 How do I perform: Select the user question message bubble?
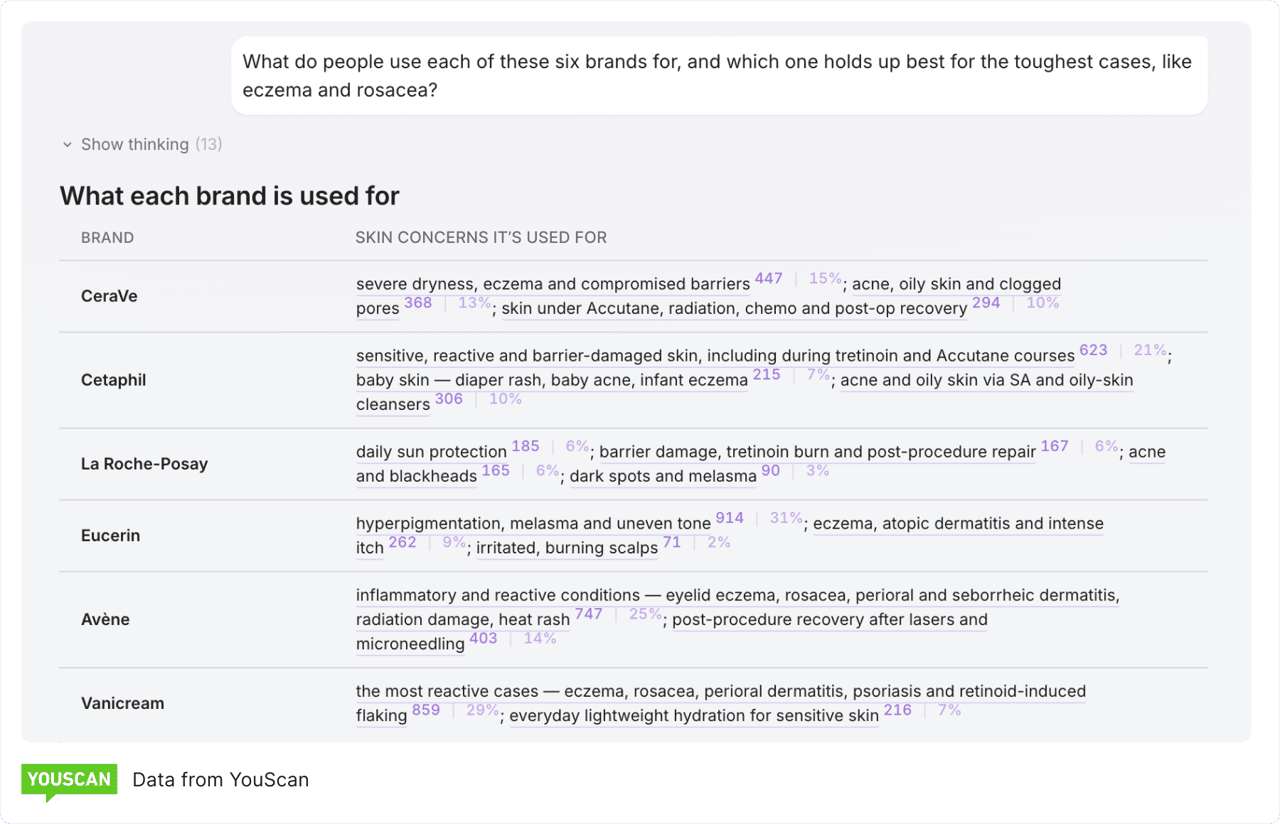(719, 76)
